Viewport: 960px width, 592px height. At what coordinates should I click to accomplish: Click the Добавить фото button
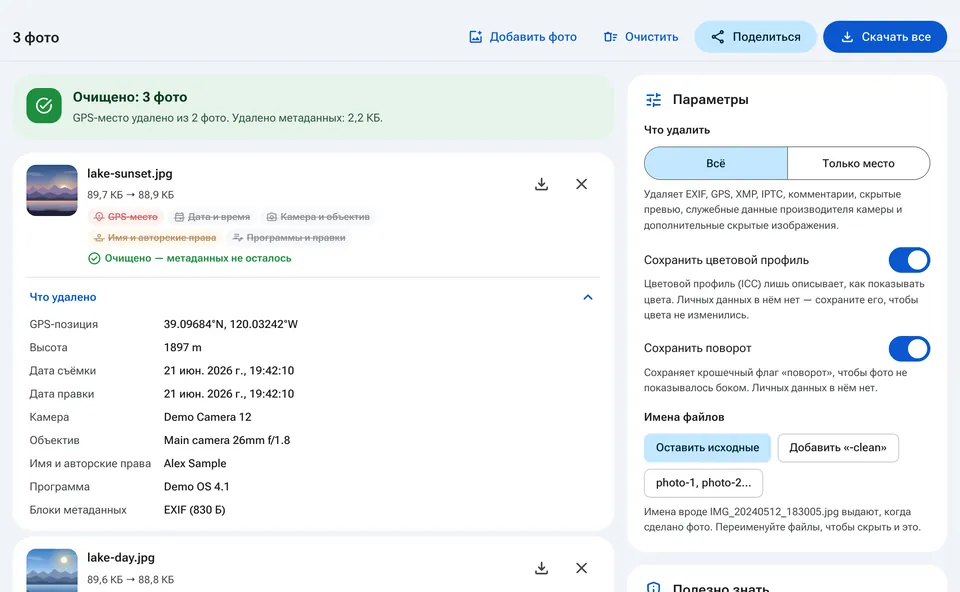pos(523,37)
